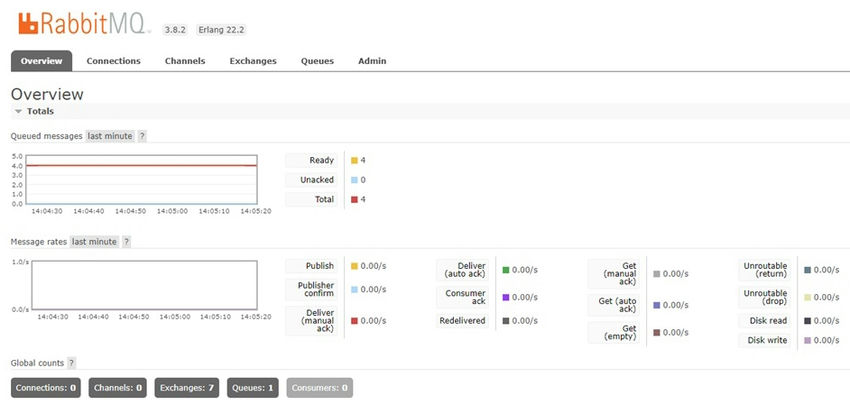Click the Deliver (manual ack) red swatch
Image resolution: width=850 pixels, height=405 pixels.
tap(355, 321)
